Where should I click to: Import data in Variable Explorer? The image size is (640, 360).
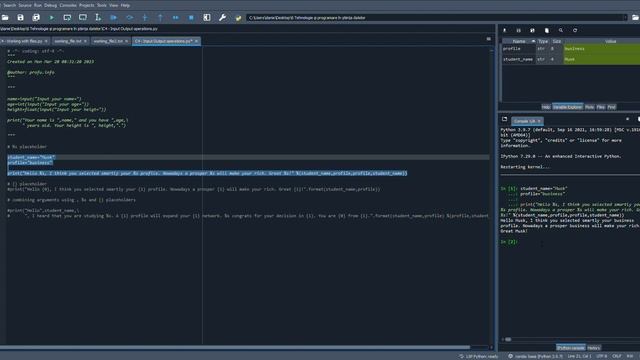[504, 30]
